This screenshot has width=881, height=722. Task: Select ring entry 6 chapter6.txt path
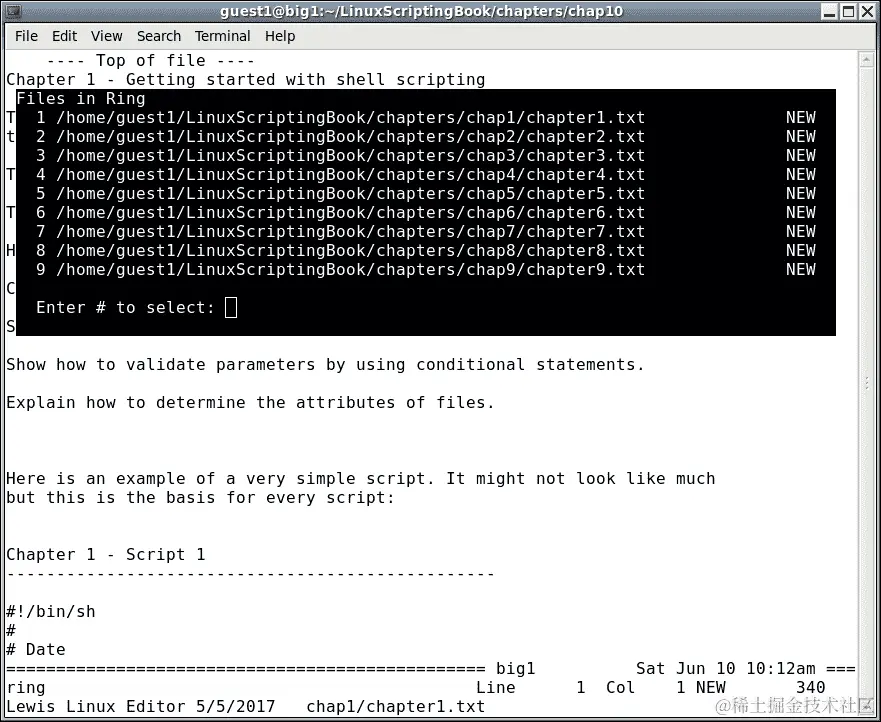click(x=350, y=213)
